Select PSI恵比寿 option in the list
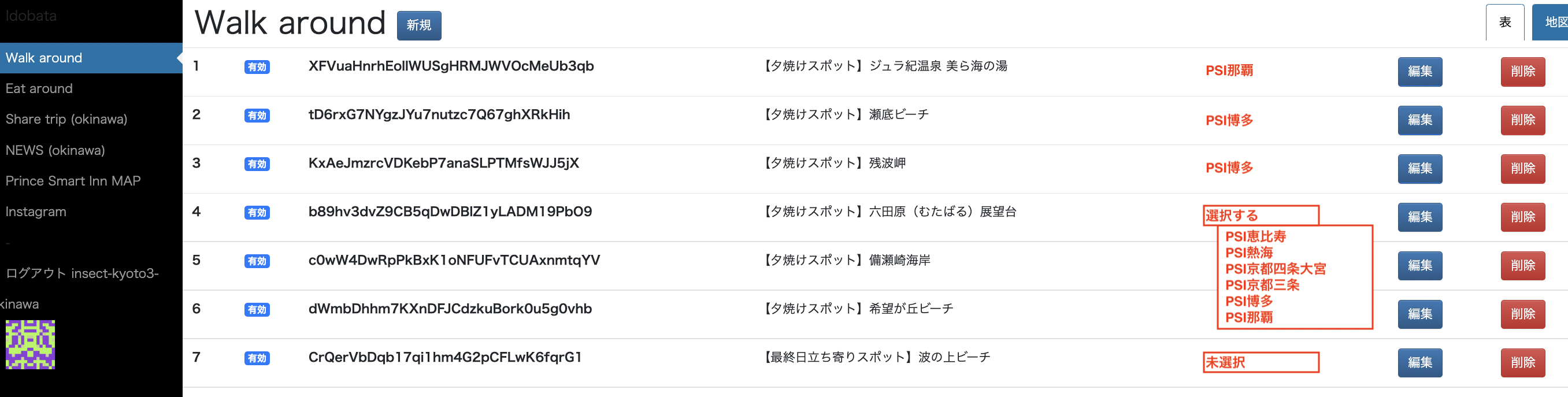The height and width of the screenshot is (397, 1568). [1255, 236]
